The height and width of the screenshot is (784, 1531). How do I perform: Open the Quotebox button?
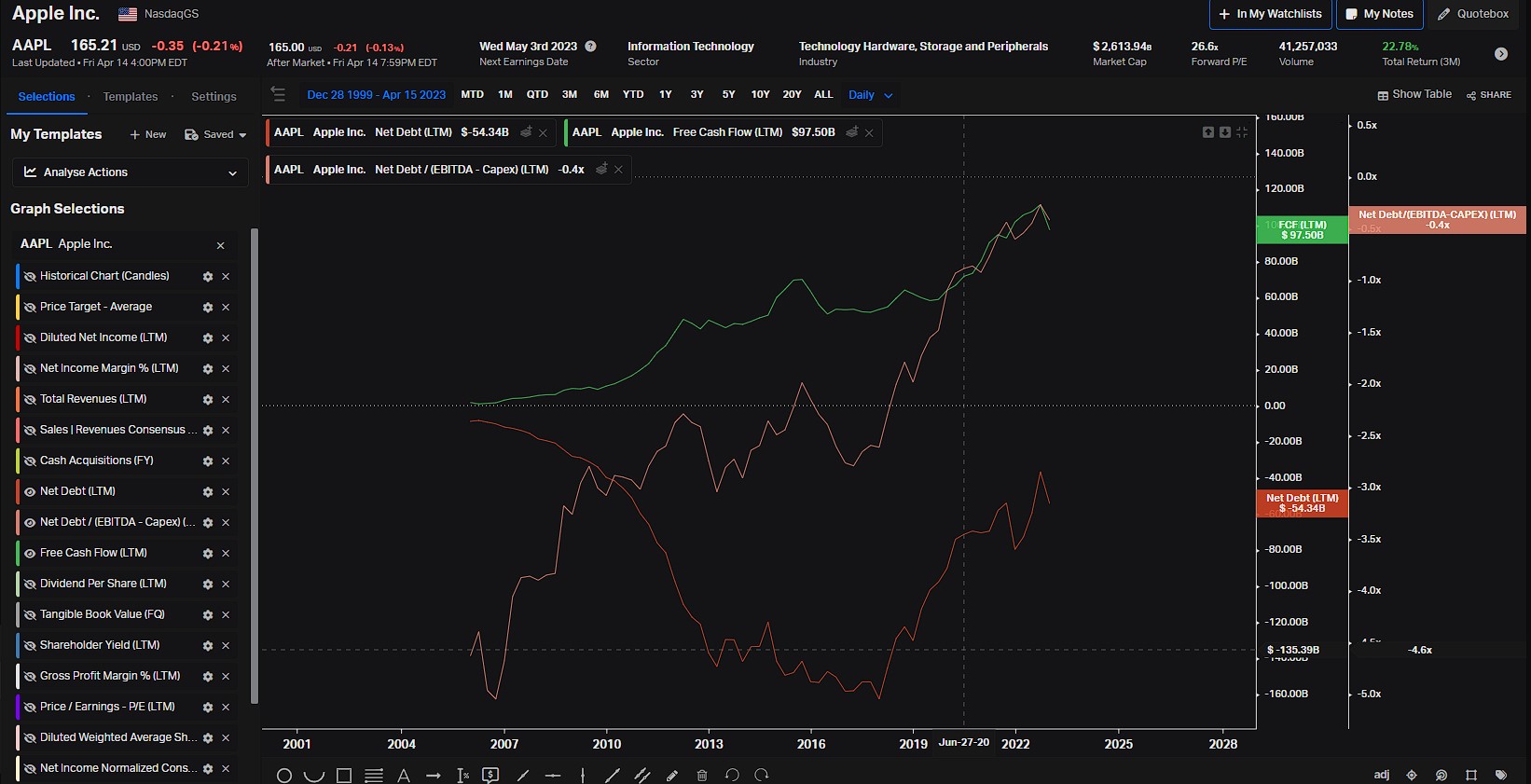pos(1473,14)
